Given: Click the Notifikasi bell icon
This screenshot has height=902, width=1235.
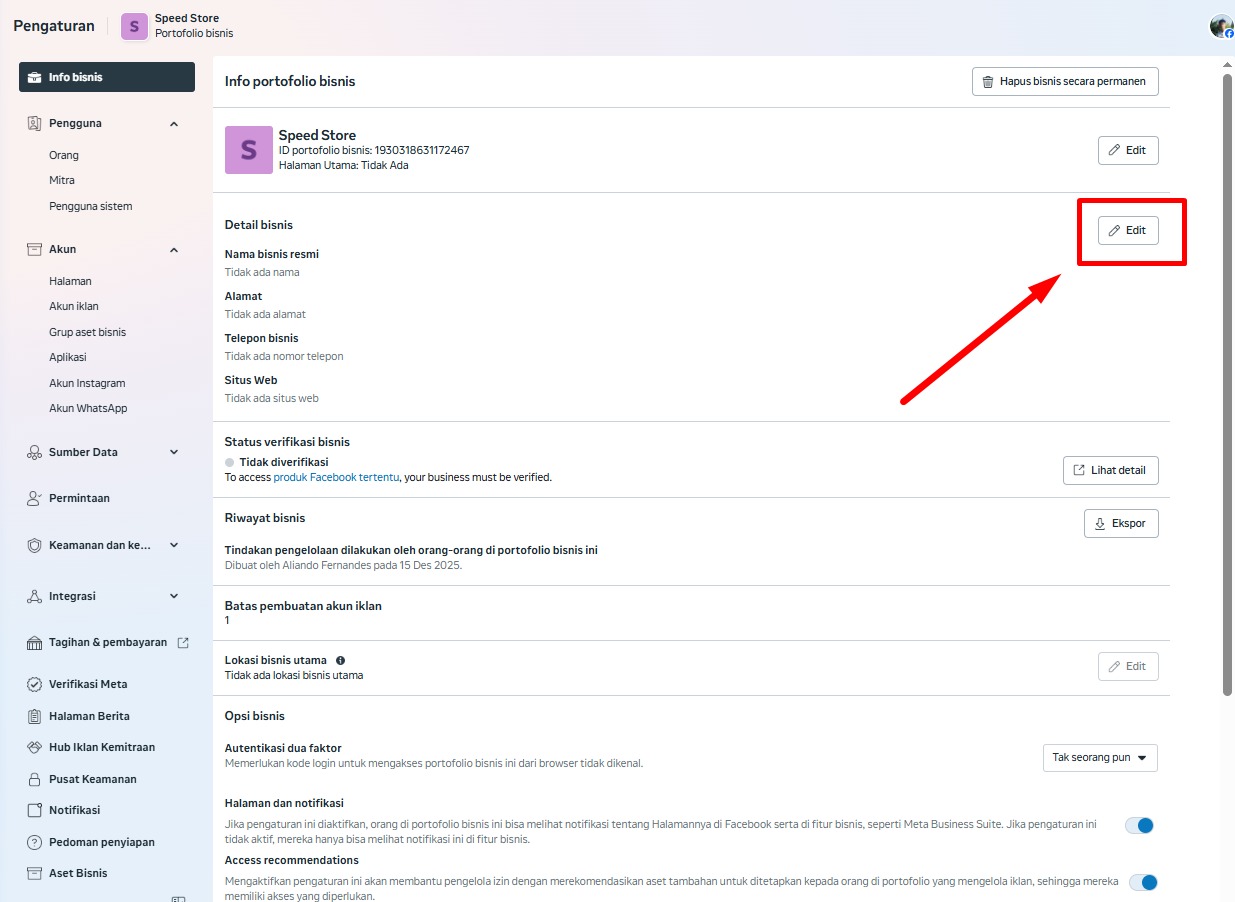Looking at the screenshot, I should (34, 811).
